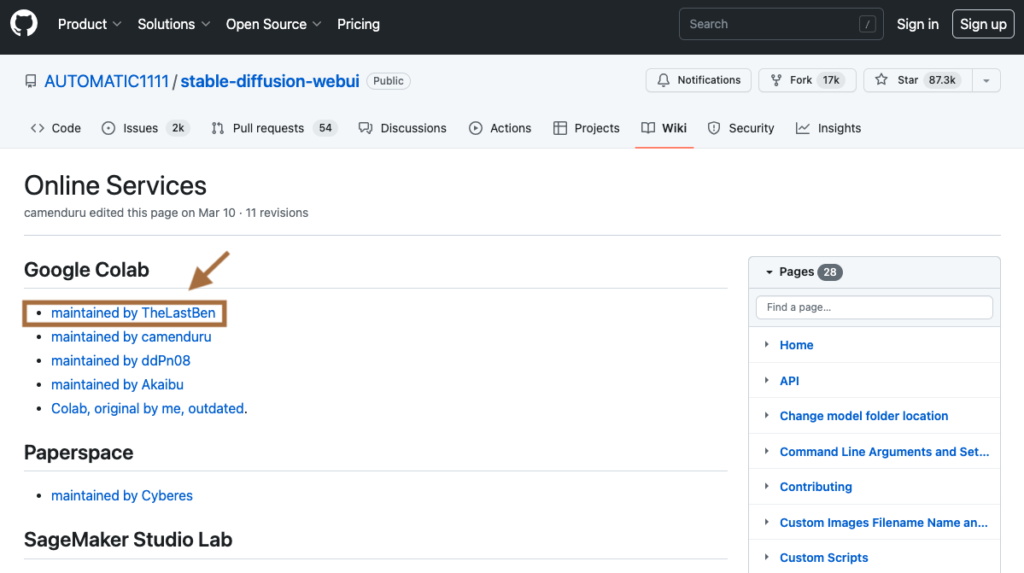Open the Solutions menu
The image size is (1024, 573).
(174, 24)
